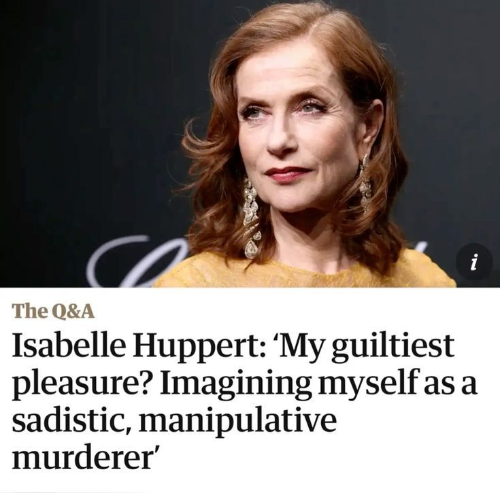Click the right earring in photo
The image size is (500, 493).
tap(365, 181)
